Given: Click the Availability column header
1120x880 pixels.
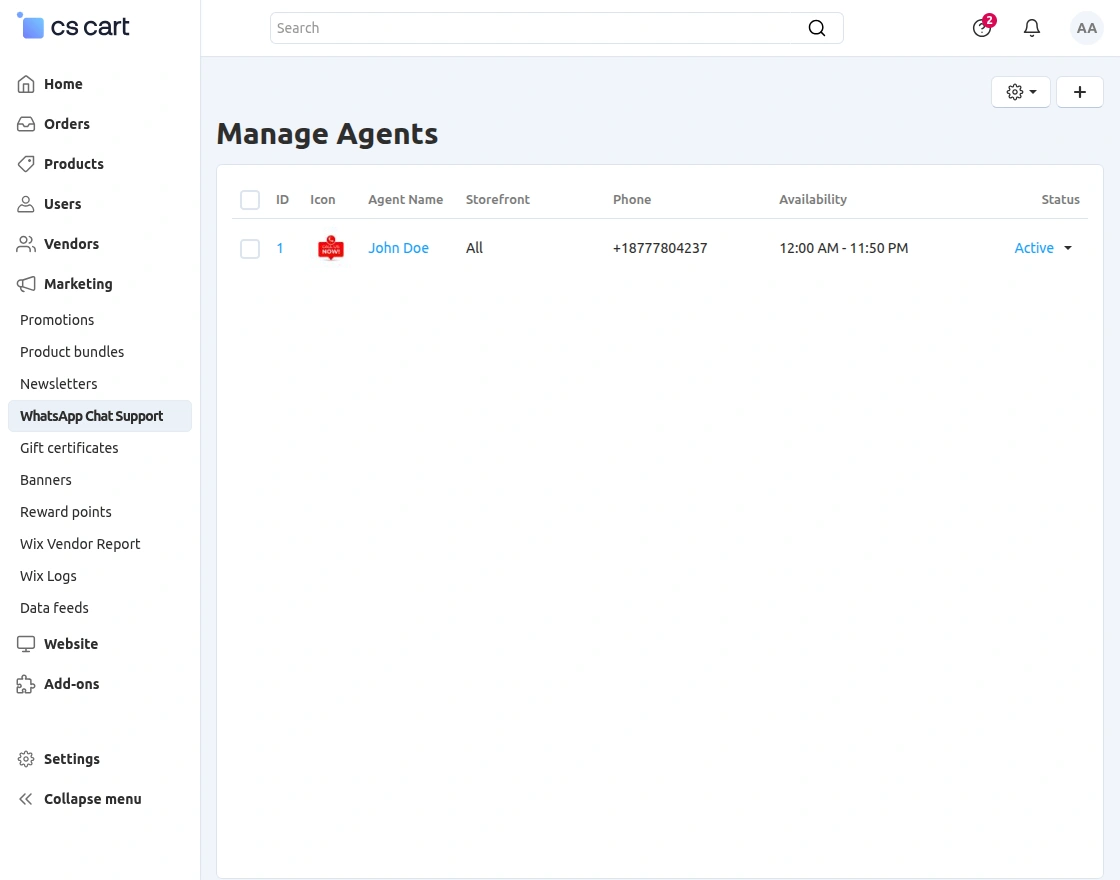Looking at the screenshot, I should (813, 199).
